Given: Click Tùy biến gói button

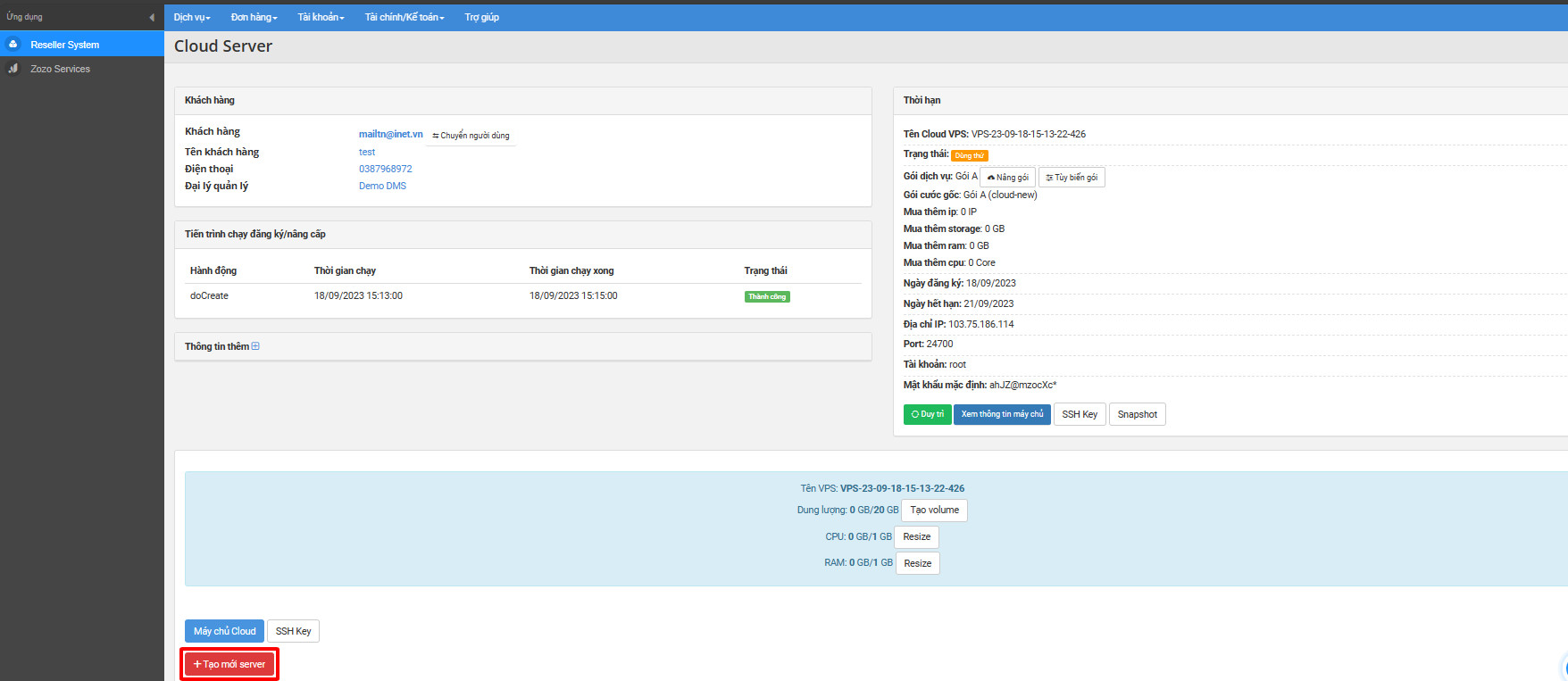Looking at the screenshot, I should (x=1072, y=177).
